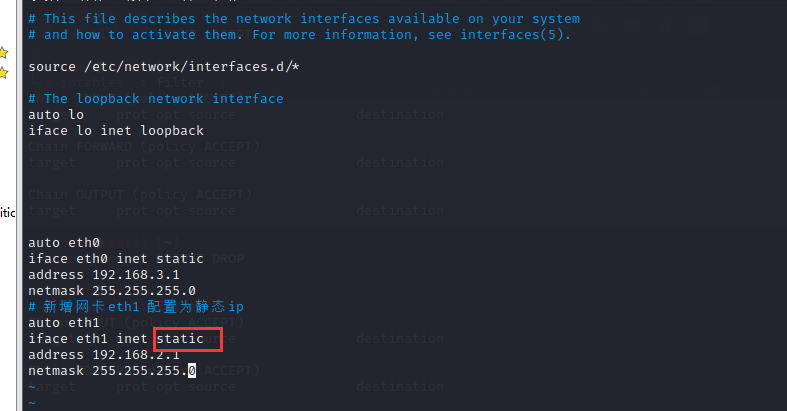
Task: Click 'iface lo inet loopback' line
Action: point(116,131)
